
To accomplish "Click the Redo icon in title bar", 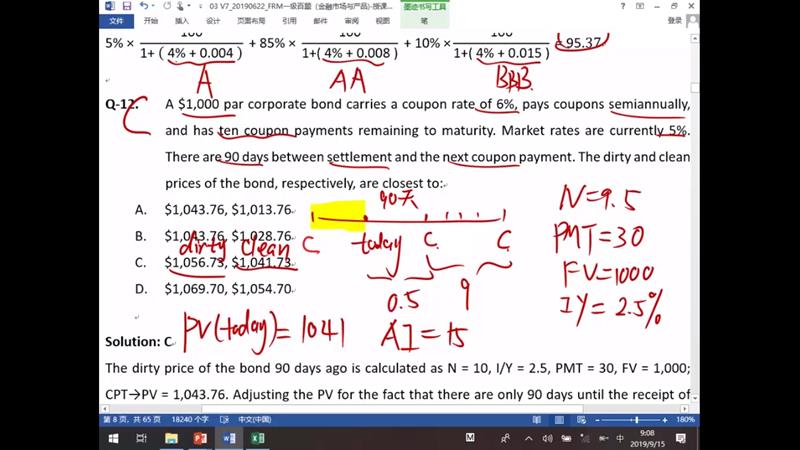I will pyautogui.click(x=167, y=6).
